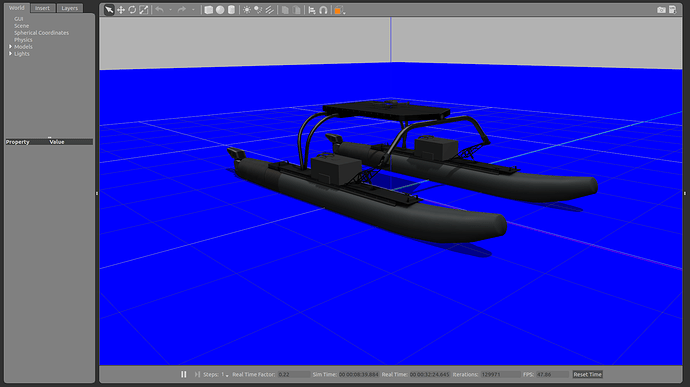Image resolution: width=690 pixels, height=387 pixels.
Task: Step the simulation forward once
Action: pyautogui.click(x=197, y=374)
